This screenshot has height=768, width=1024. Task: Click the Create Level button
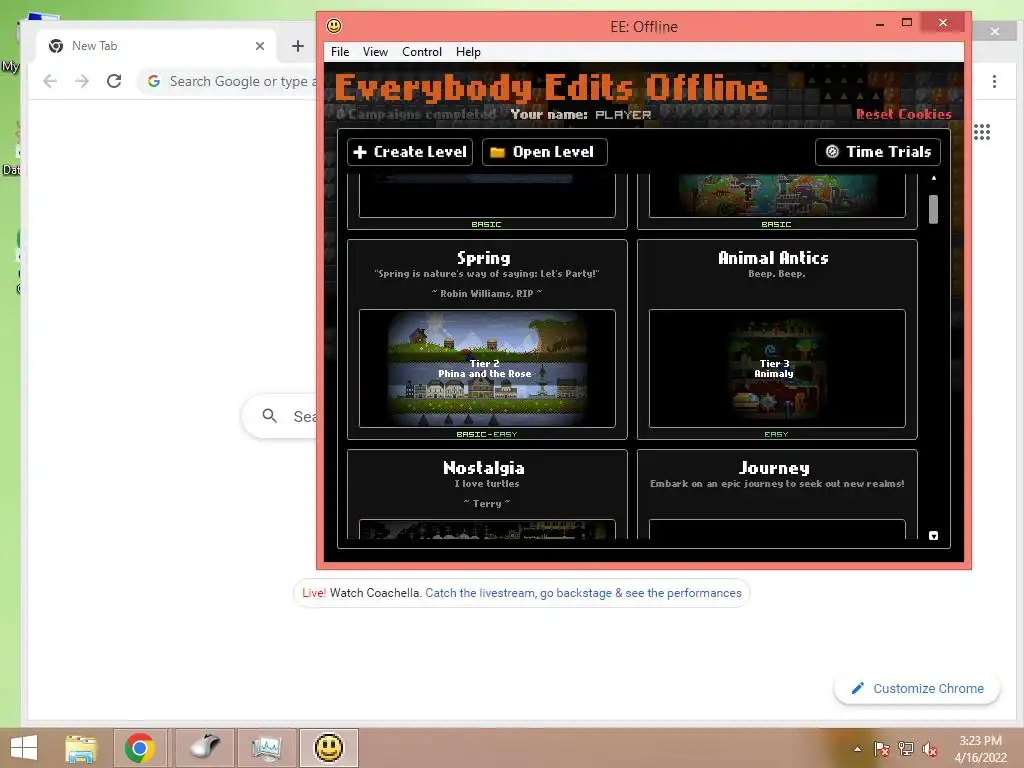tap(409, 152)
